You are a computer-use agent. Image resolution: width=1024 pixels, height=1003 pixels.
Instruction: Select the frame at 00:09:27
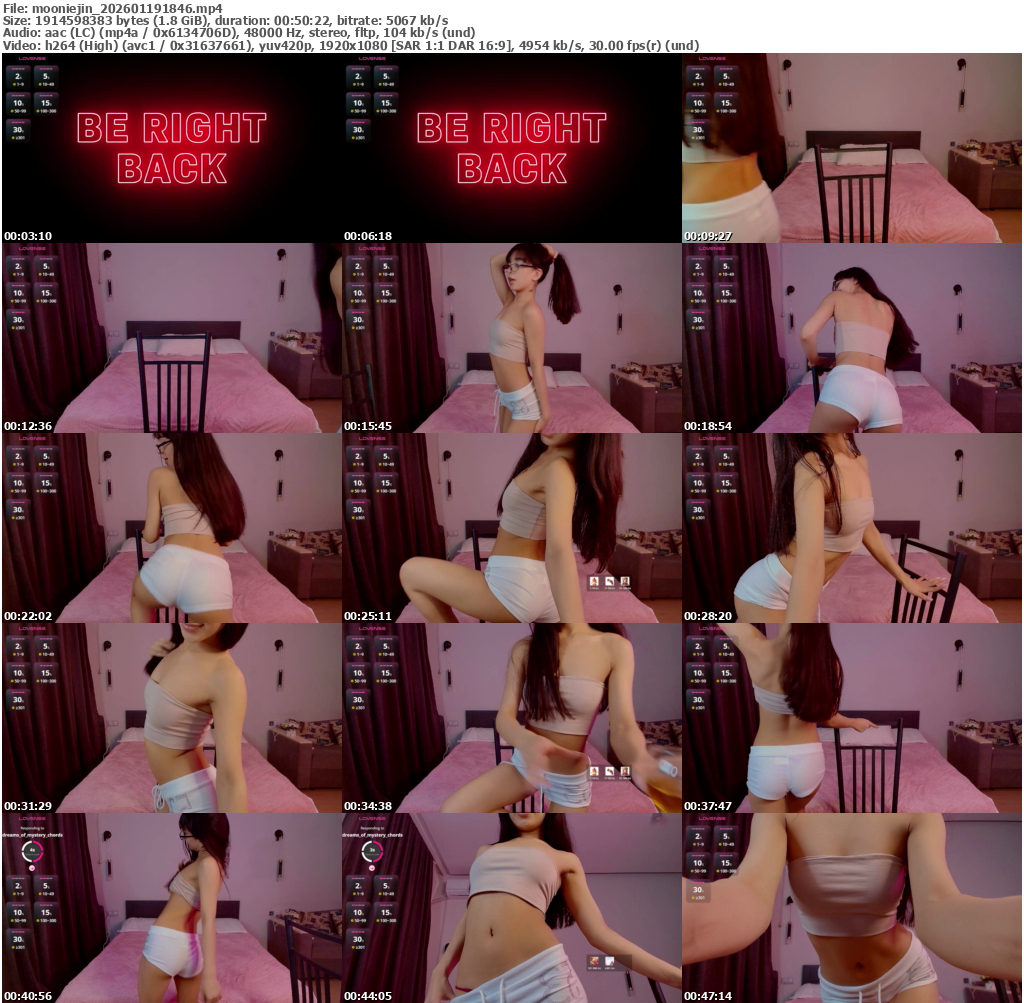tap(852, 148)
